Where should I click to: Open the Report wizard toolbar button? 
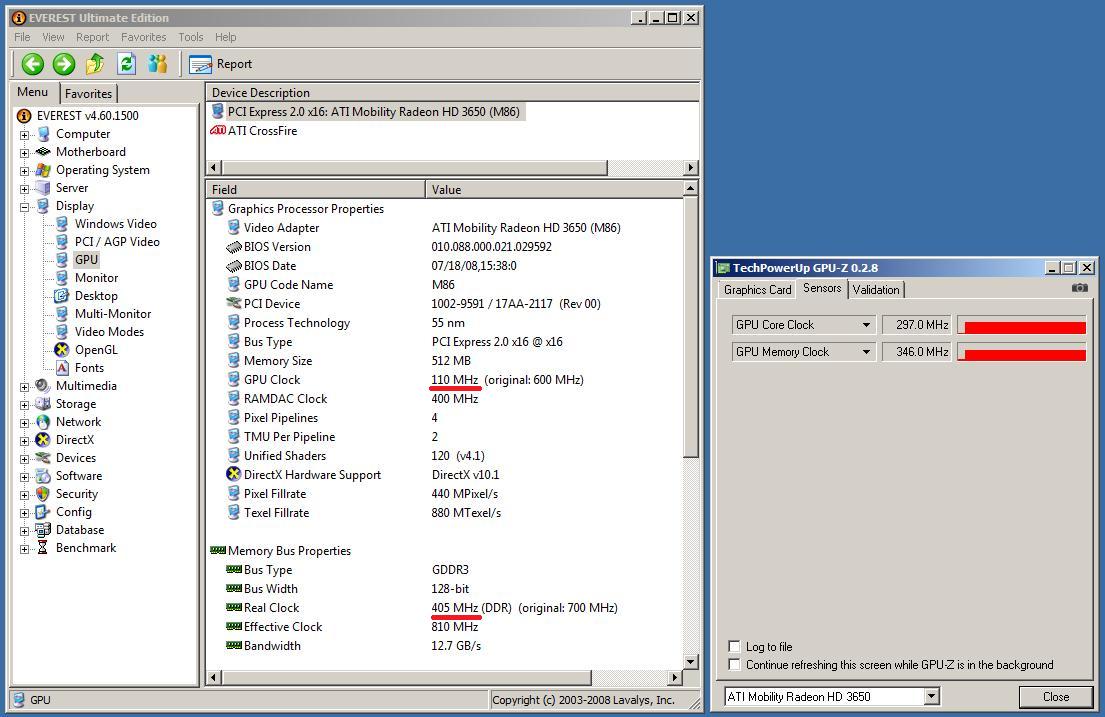[x=221, y=64]
